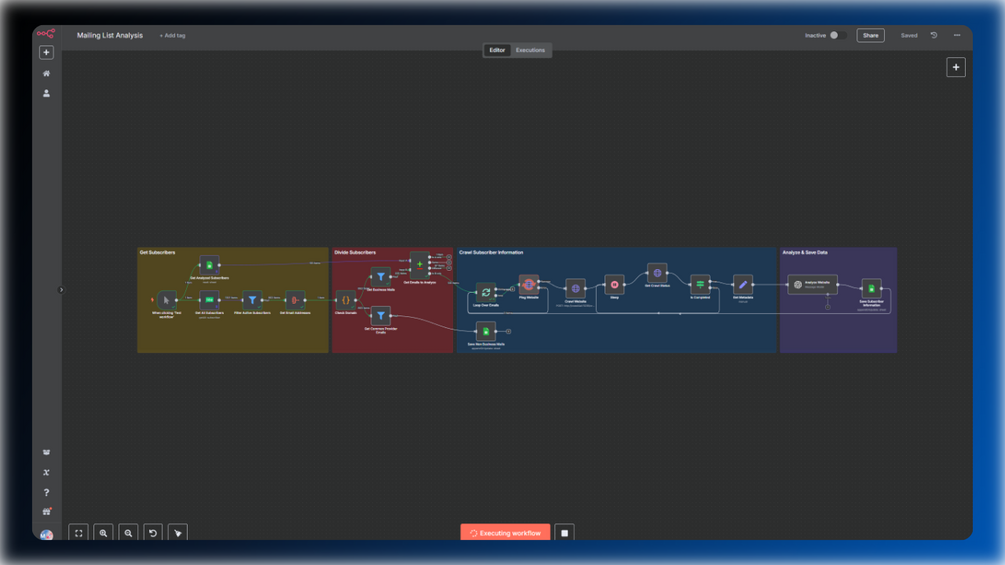Switch to the Executions tab
This screenshot has width=1005, height=565.
point(530,50)
